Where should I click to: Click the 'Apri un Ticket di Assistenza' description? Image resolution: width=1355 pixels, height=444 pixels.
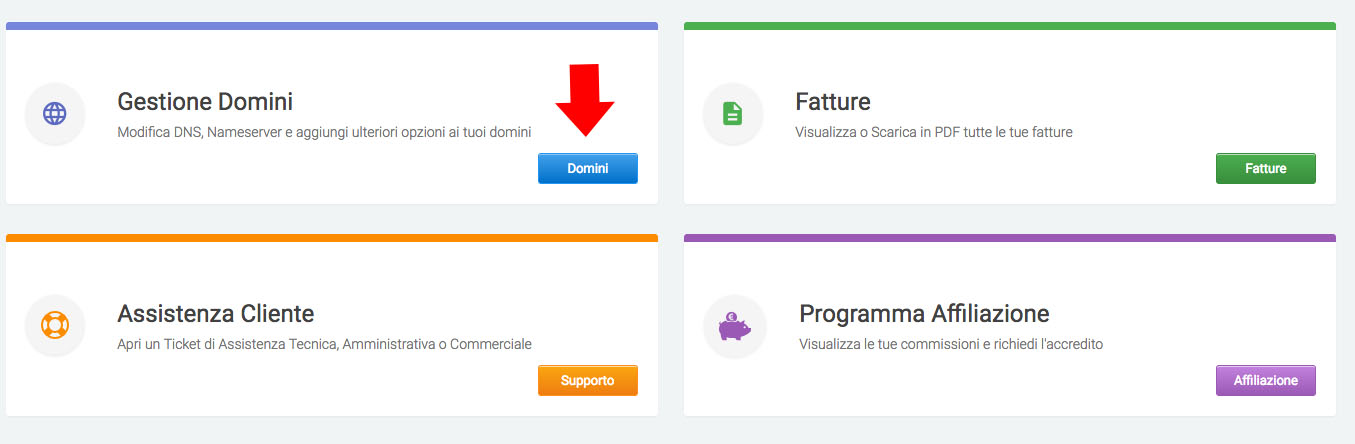(324, 344)
